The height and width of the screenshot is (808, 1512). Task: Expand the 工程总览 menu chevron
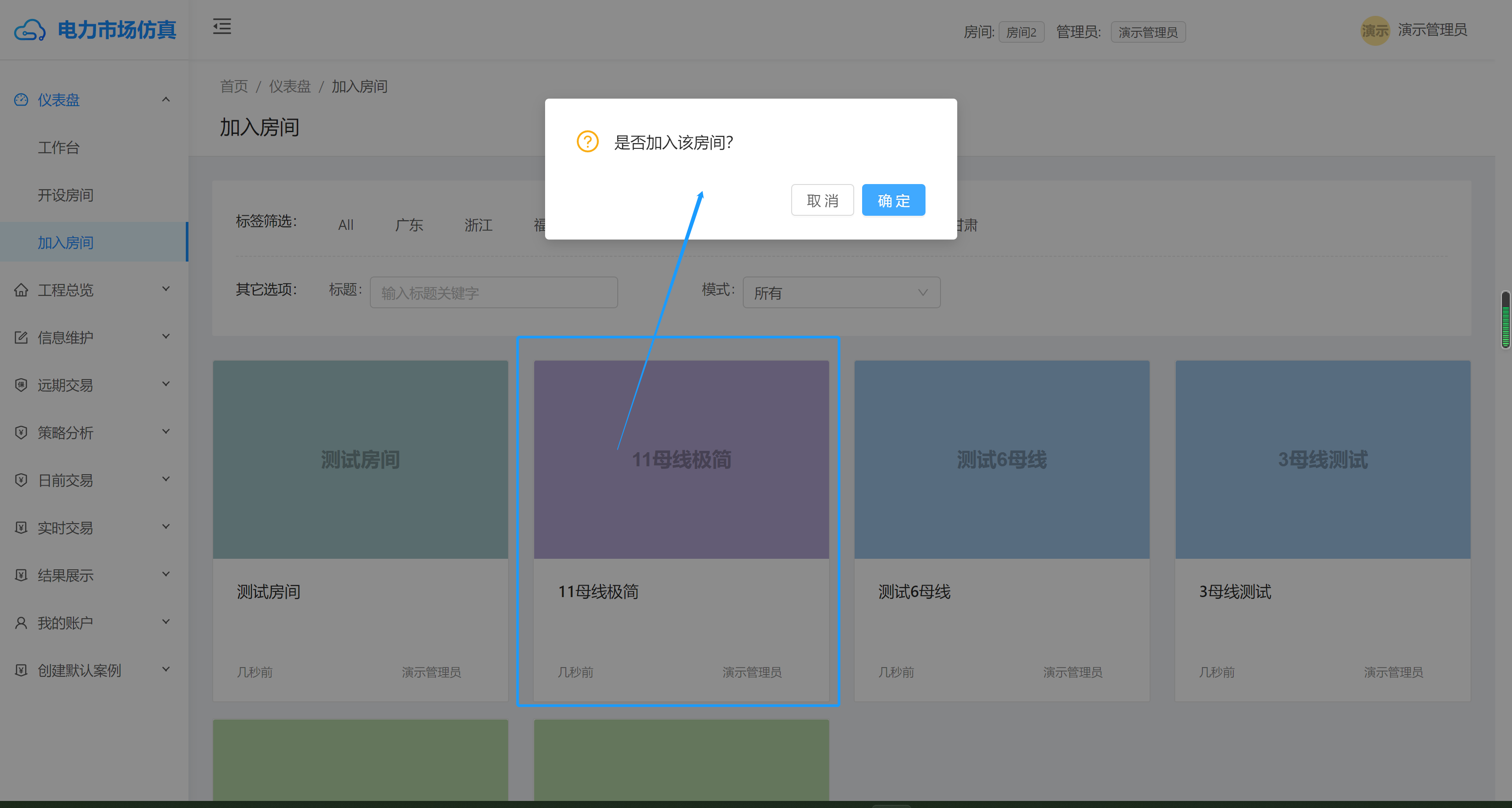click(166, 289)
